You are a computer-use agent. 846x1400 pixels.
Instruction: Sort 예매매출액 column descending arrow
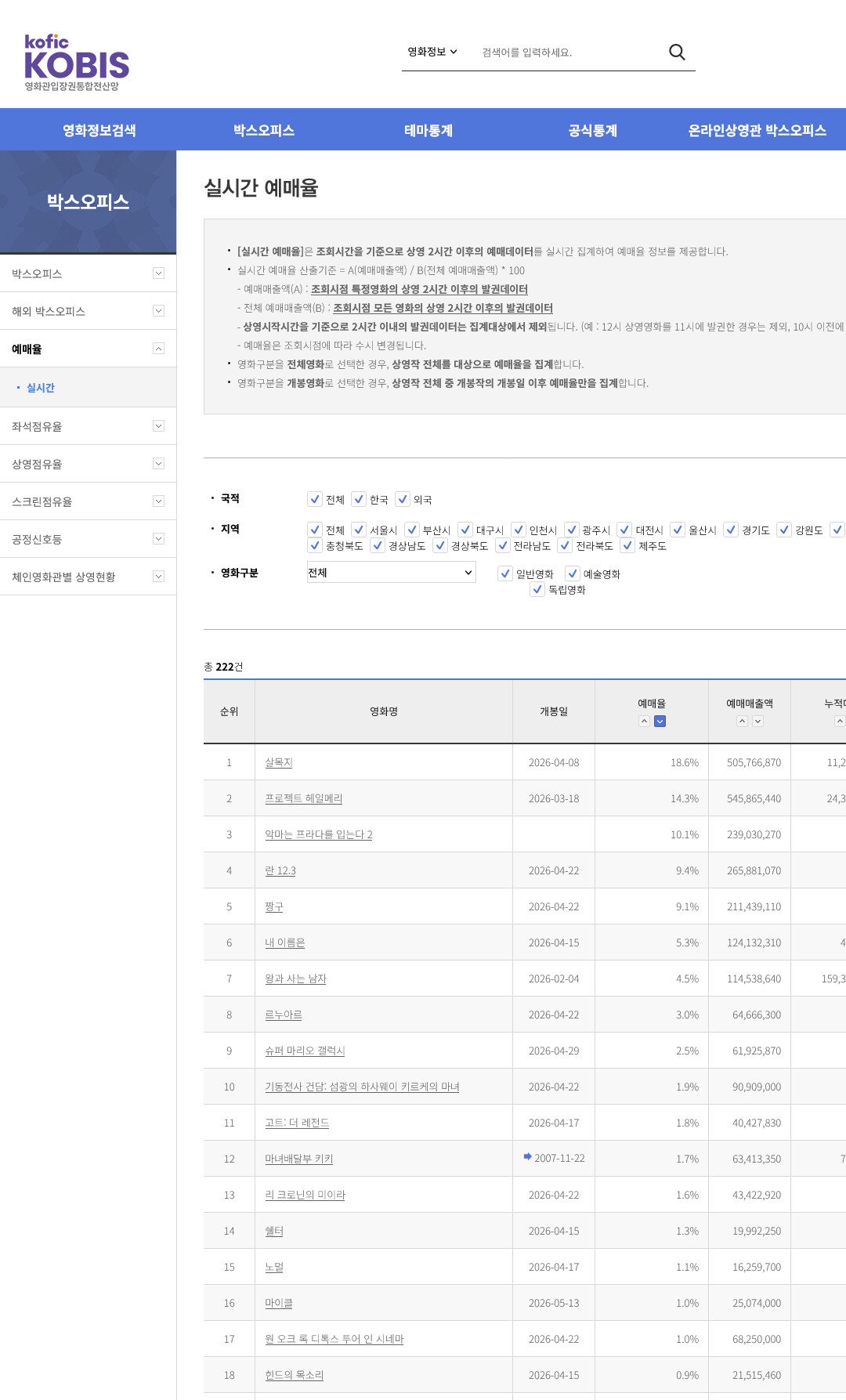coord(758,721)
